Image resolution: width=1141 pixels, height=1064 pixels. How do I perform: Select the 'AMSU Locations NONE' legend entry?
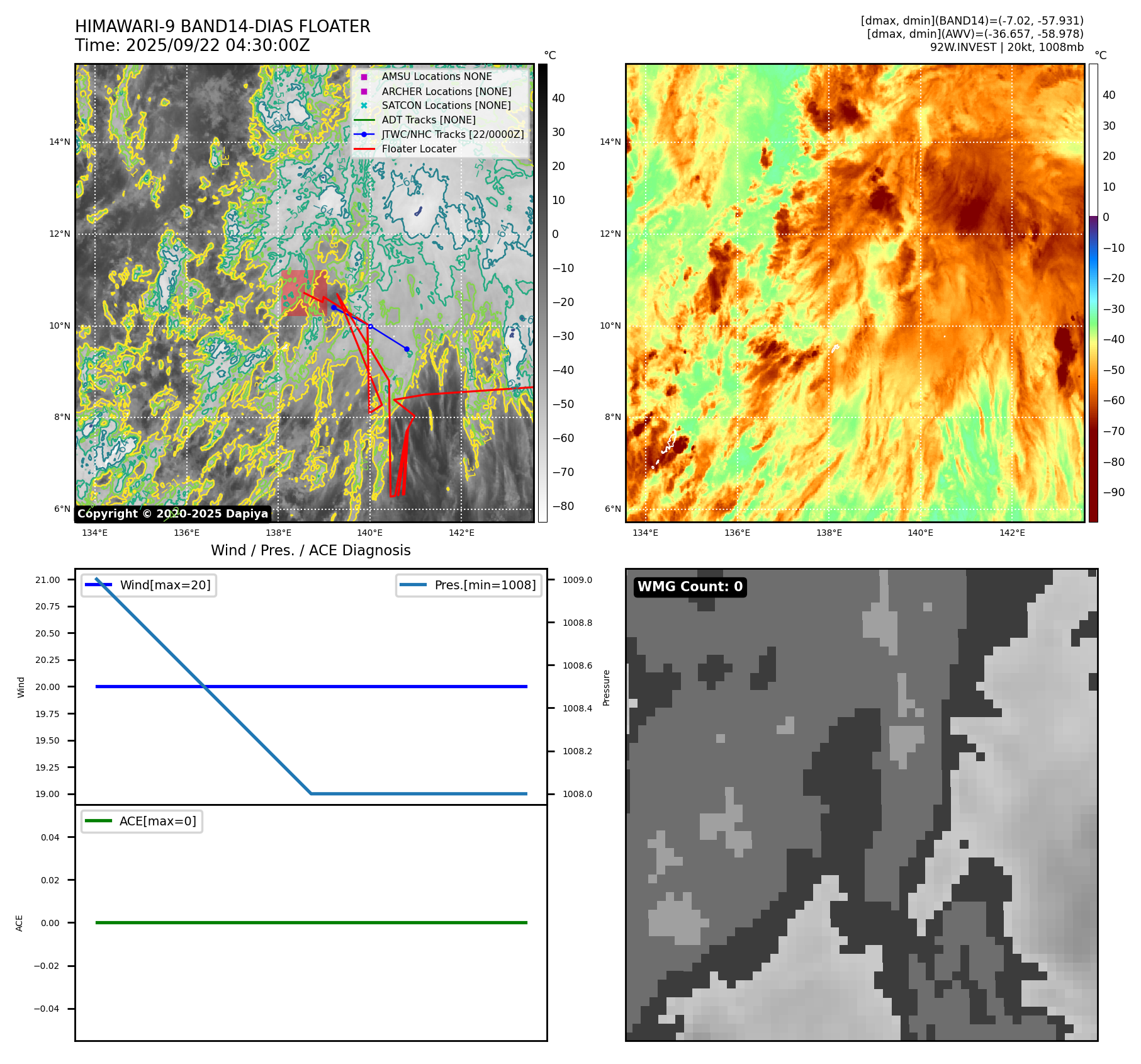tap(437, 77)
